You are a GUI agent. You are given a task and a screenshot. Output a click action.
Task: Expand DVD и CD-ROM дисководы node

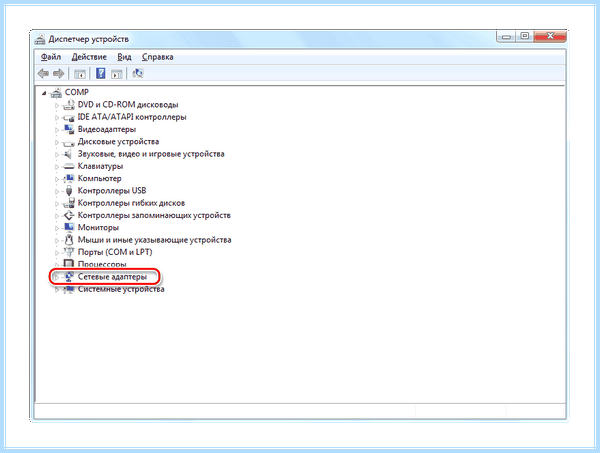point(57,105)
